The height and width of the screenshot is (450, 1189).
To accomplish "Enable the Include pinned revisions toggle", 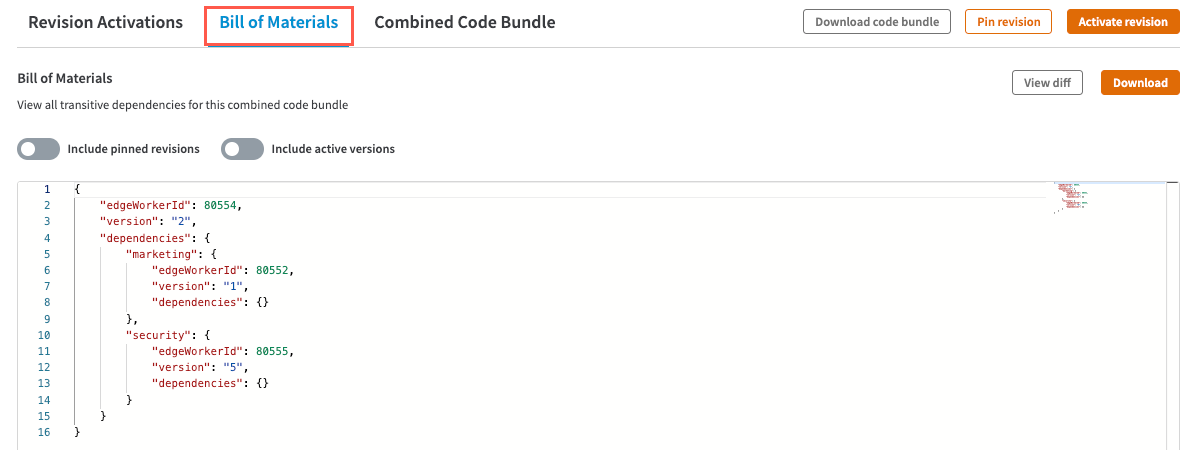I will point(39,149).
